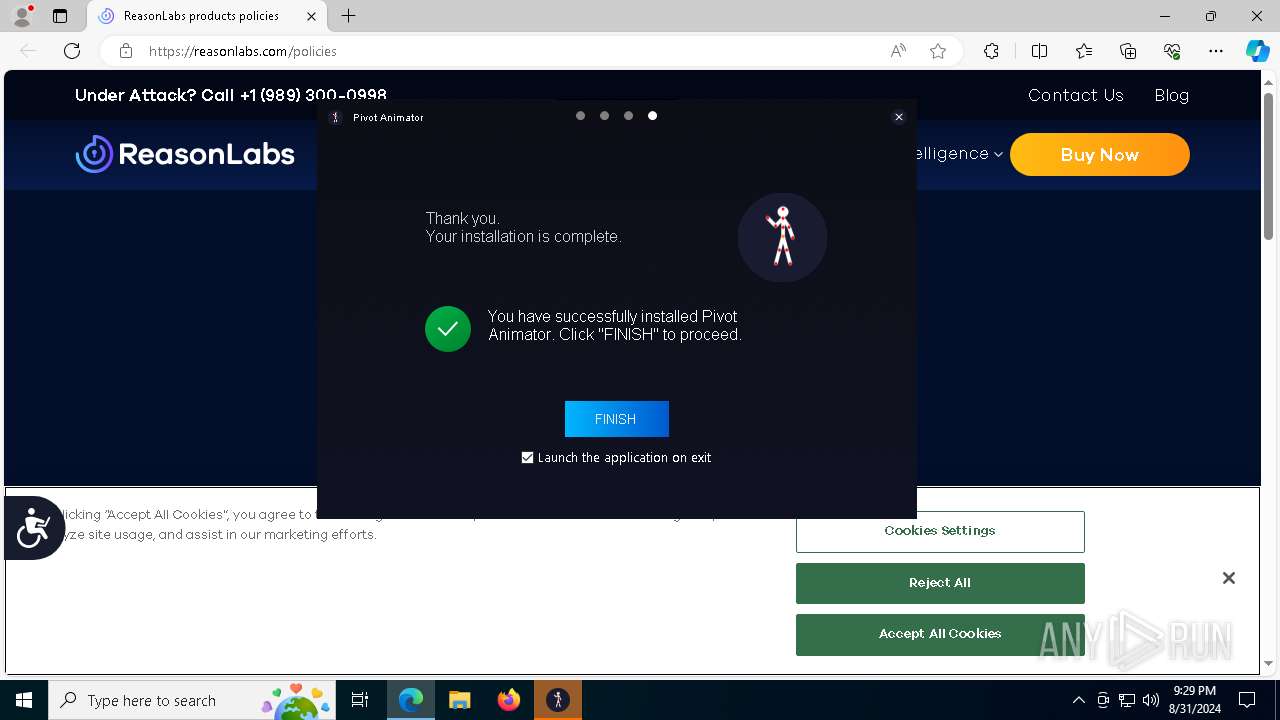Click the green success checkmark icon
The height and width of the screenshot is (720, 1280).
tap(448, 329)
